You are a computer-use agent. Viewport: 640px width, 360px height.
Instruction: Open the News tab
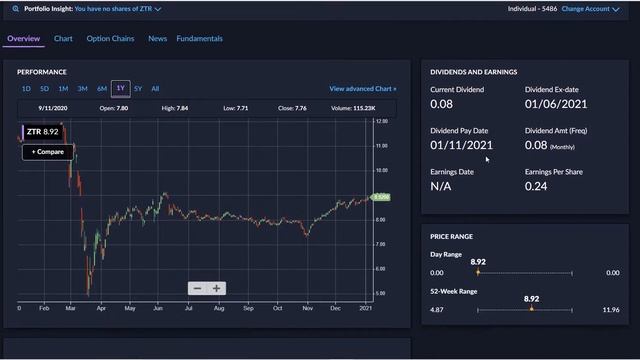click(158, 39)
